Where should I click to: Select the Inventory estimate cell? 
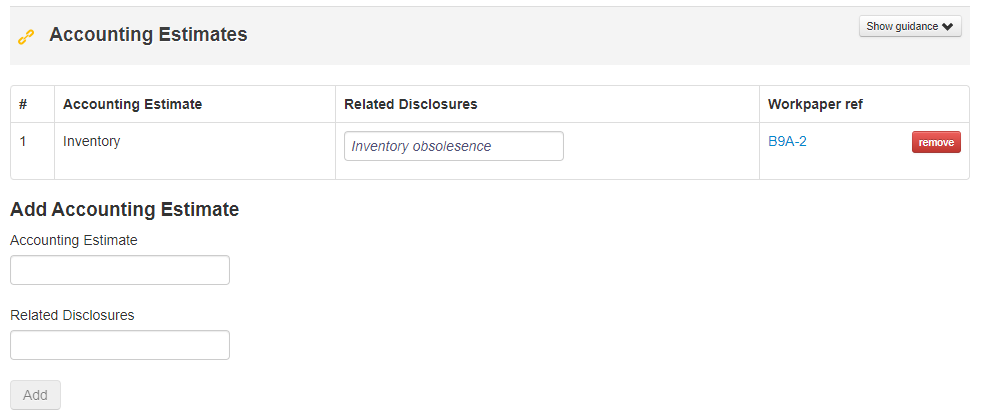195,151
